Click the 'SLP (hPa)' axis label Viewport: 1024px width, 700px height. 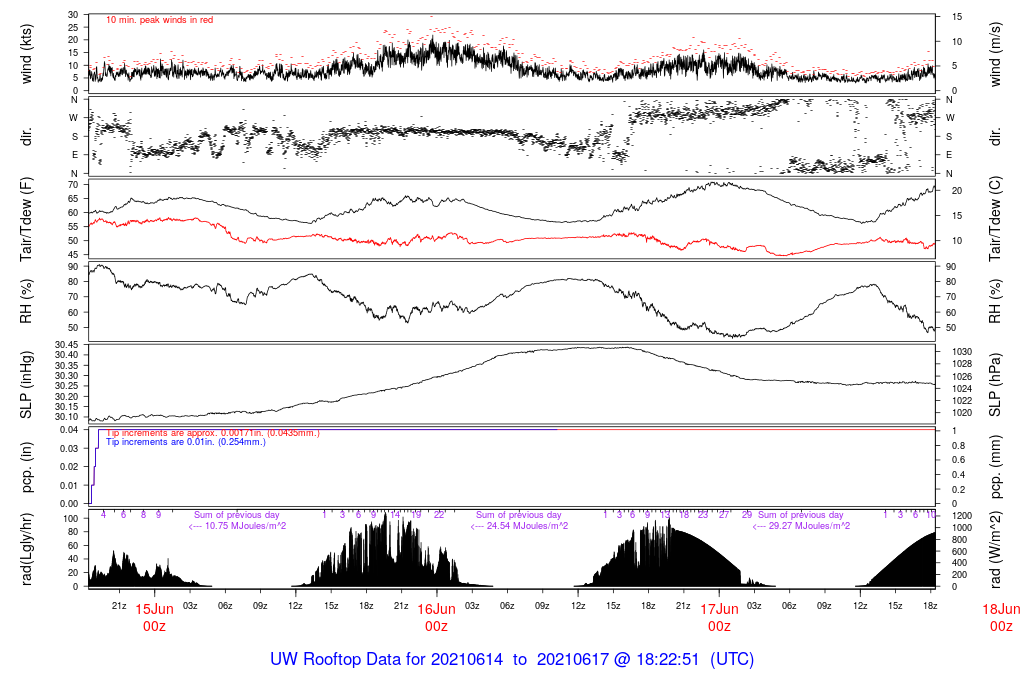tap(995, 385)
